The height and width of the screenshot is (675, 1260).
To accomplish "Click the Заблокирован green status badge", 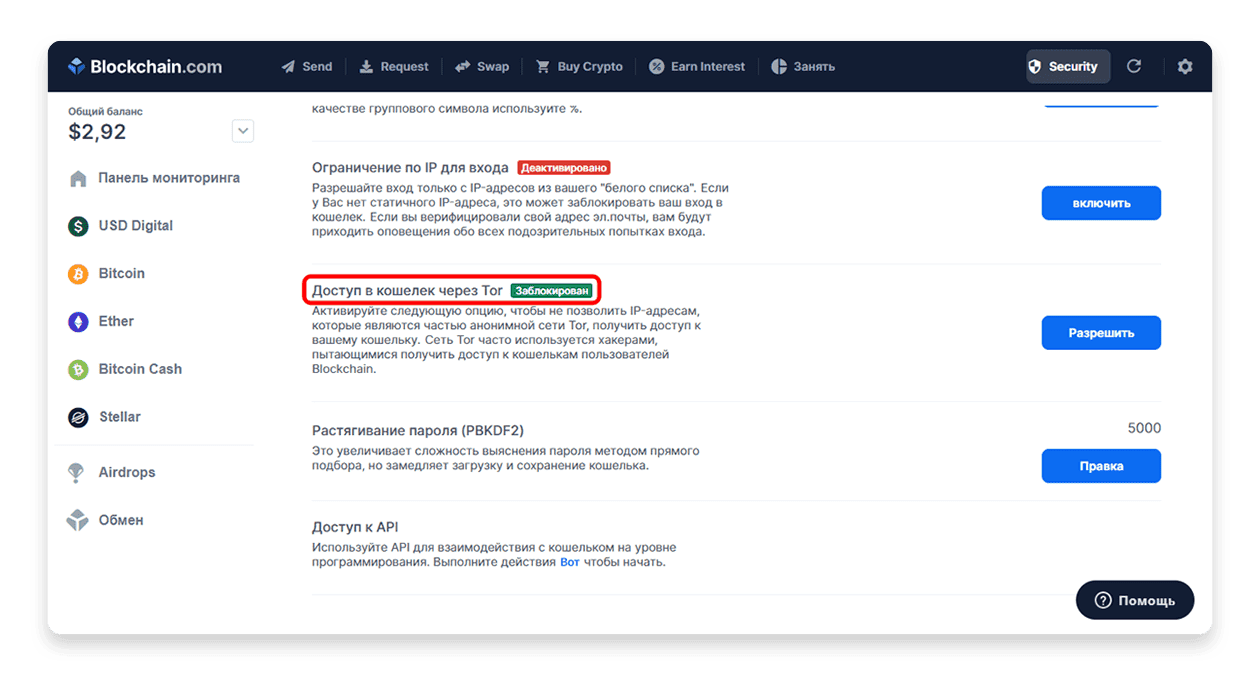I will pyautogui.click(x=551, y=291).
